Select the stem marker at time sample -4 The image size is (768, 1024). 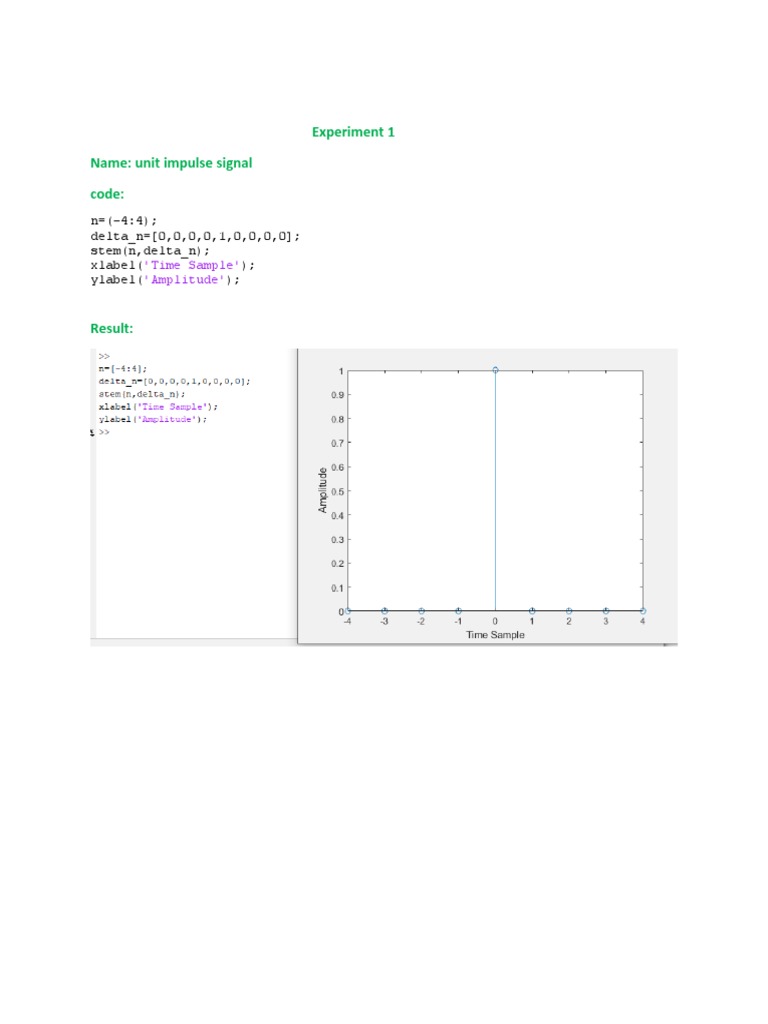pyautogui.click(x=348, y=610)
